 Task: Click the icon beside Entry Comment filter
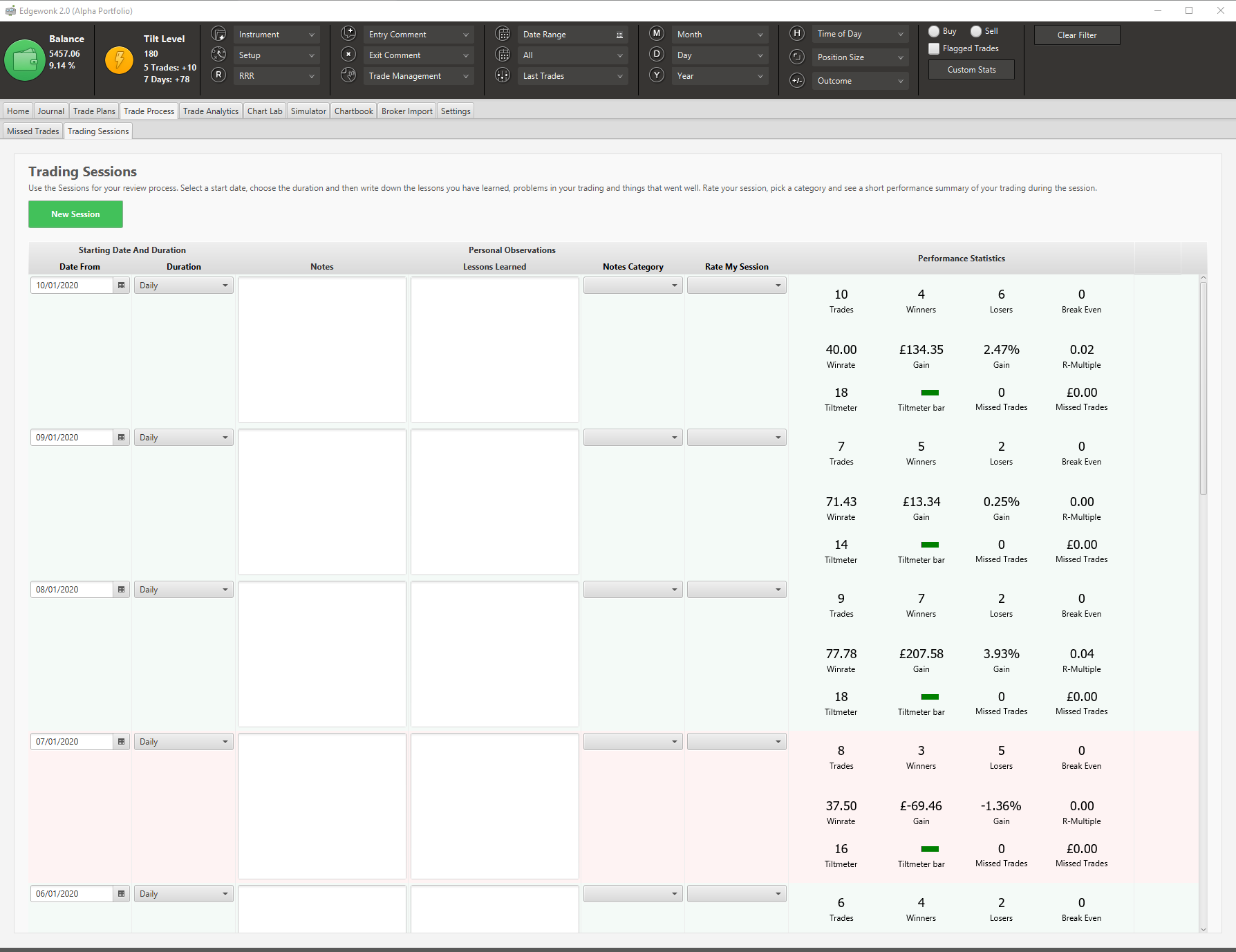(348, 34)
